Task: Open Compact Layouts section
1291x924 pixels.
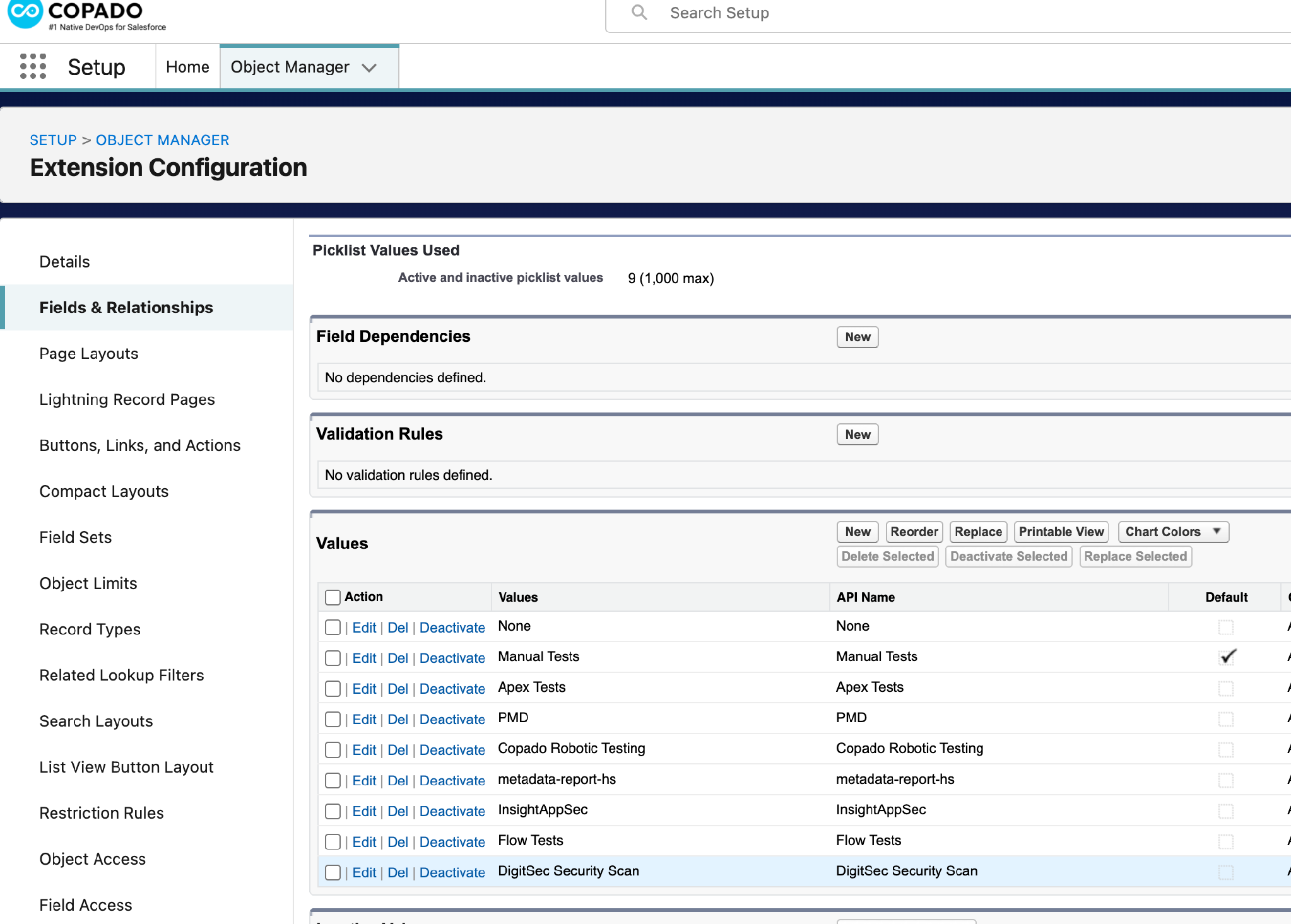Action: click(104, 491)
